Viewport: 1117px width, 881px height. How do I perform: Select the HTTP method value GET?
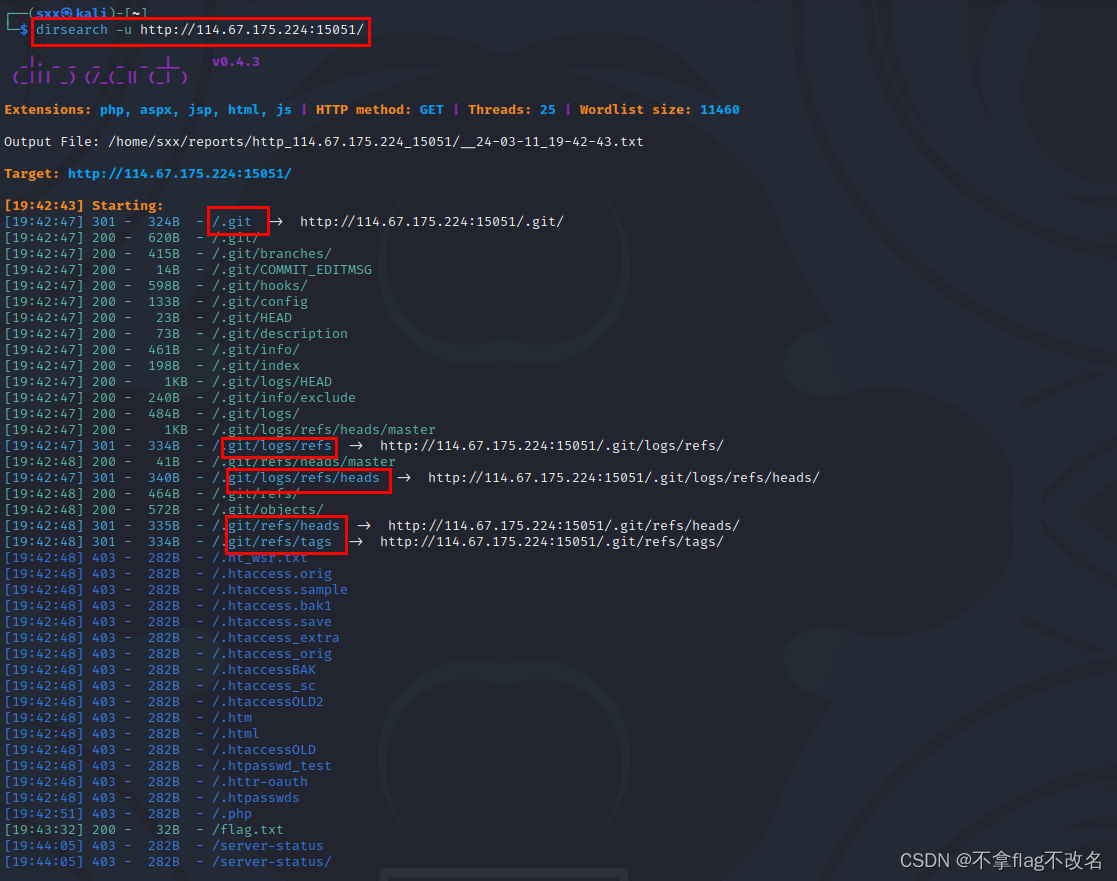coord(432,110)
